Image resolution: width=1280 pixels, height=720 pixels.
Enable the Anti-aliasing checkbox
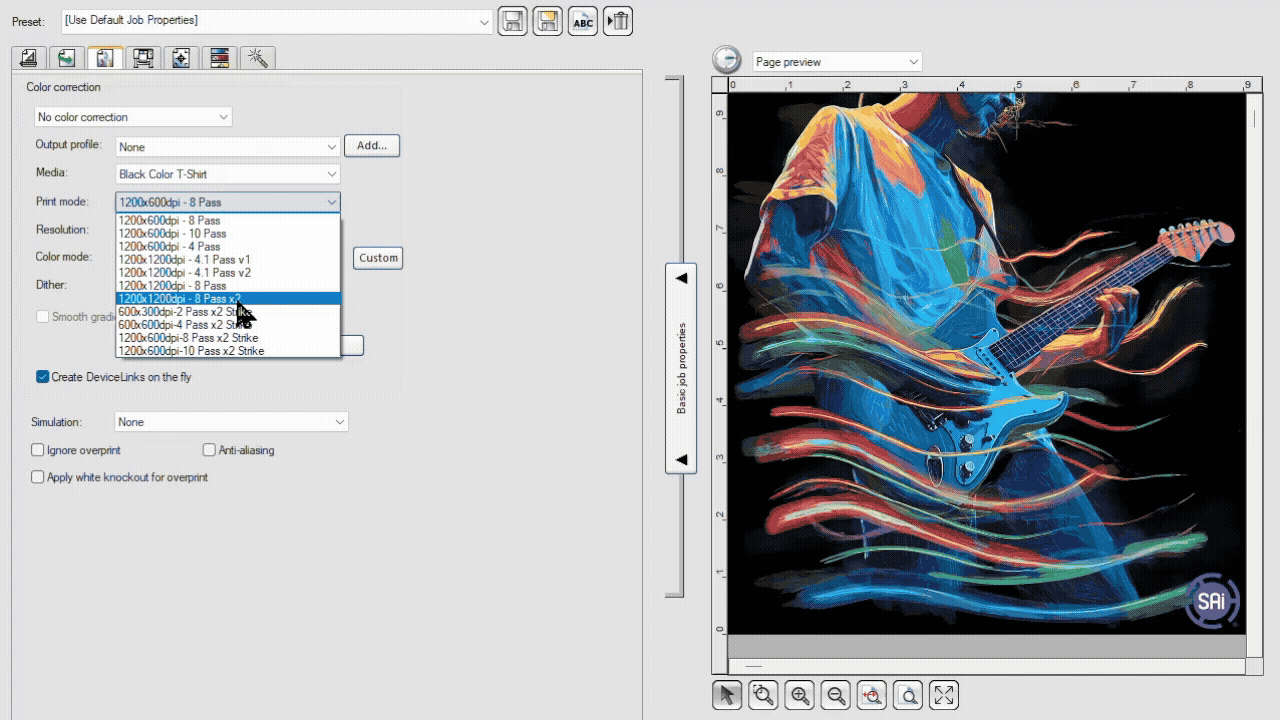[x=209, y=450]
